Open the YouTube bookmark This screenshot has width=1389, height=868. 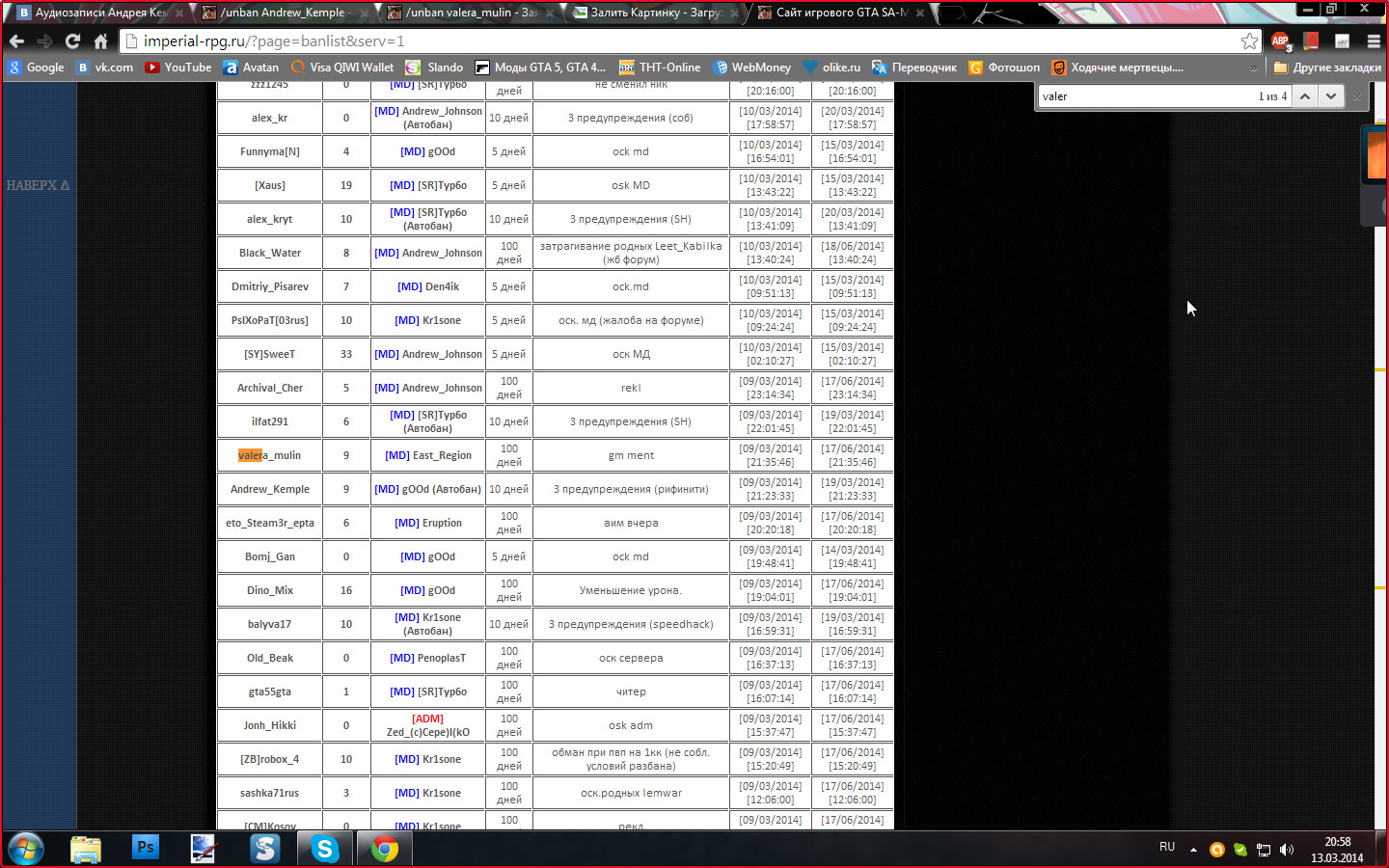178,68
